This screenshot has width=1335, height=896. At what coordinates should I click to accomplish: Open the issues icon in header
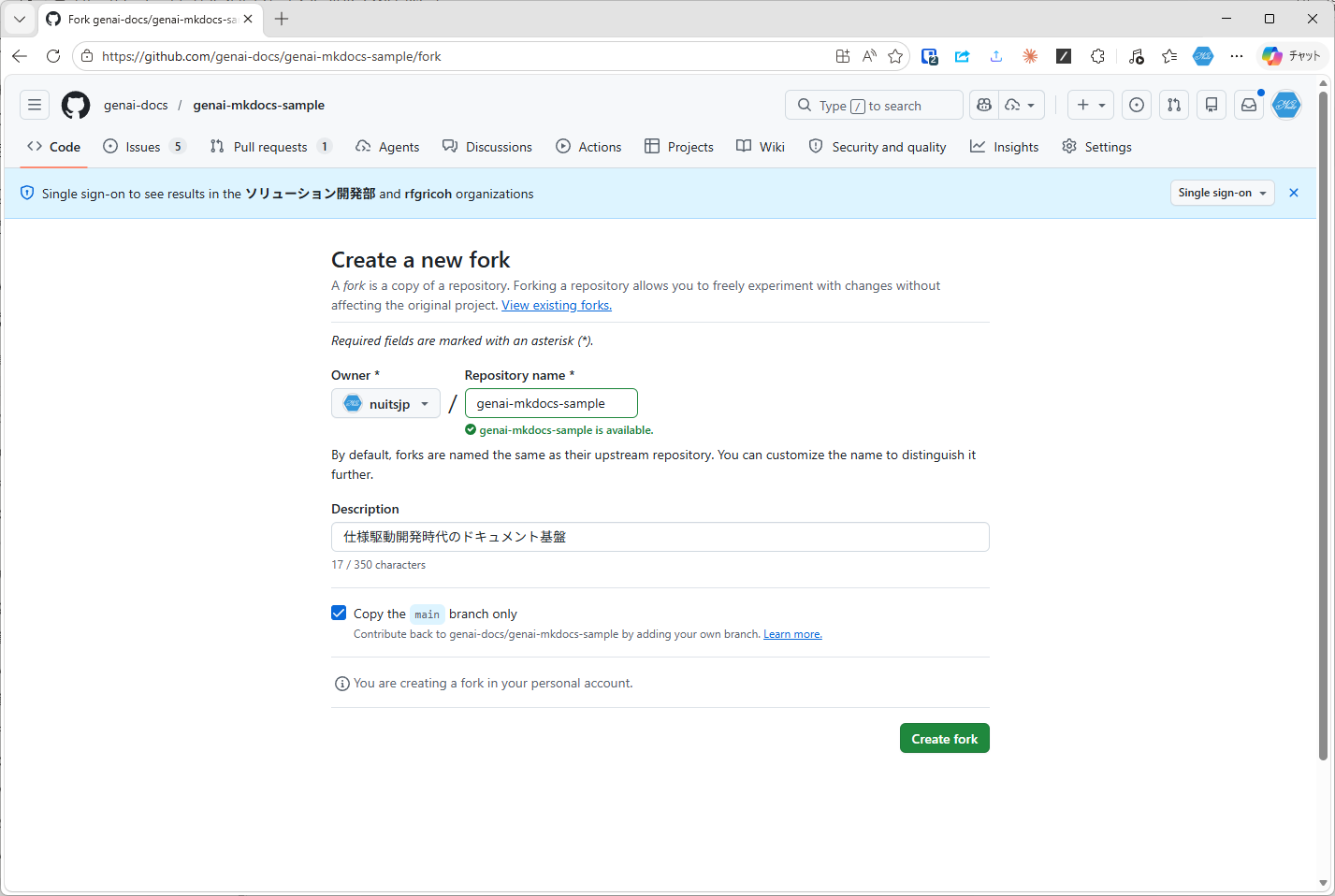[x=1137, y=106]
